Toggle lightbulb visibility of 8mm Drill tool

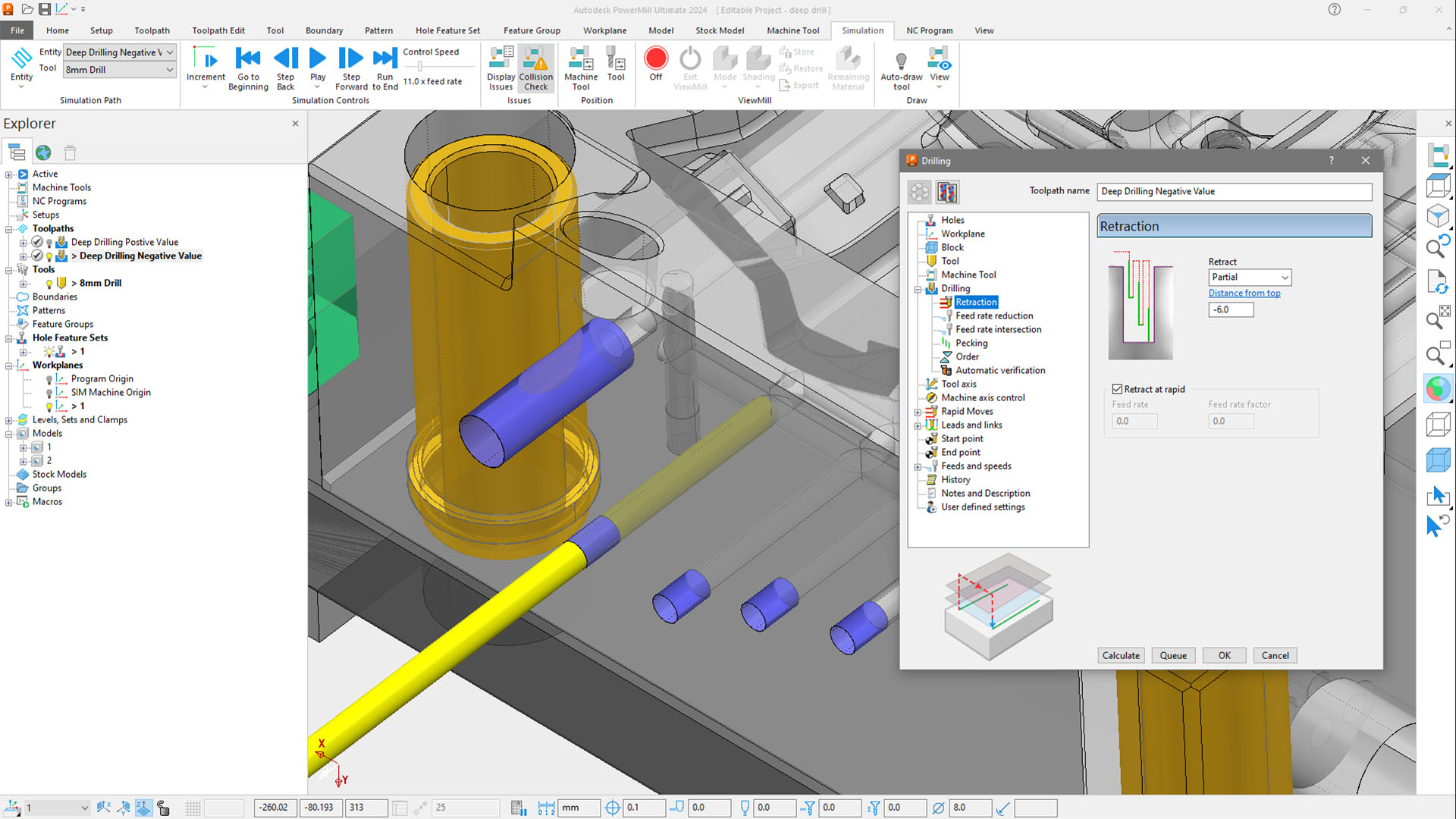[49, 284]
